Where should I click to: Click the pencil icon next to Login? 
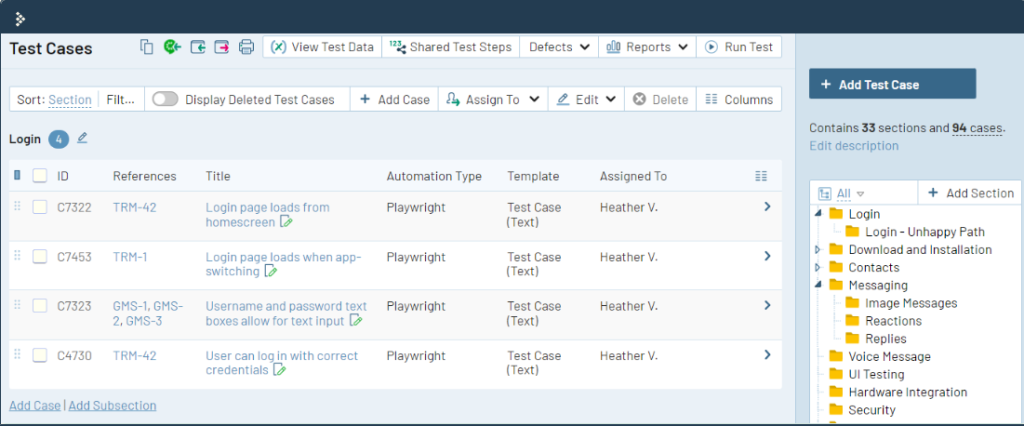click(82, 138)
